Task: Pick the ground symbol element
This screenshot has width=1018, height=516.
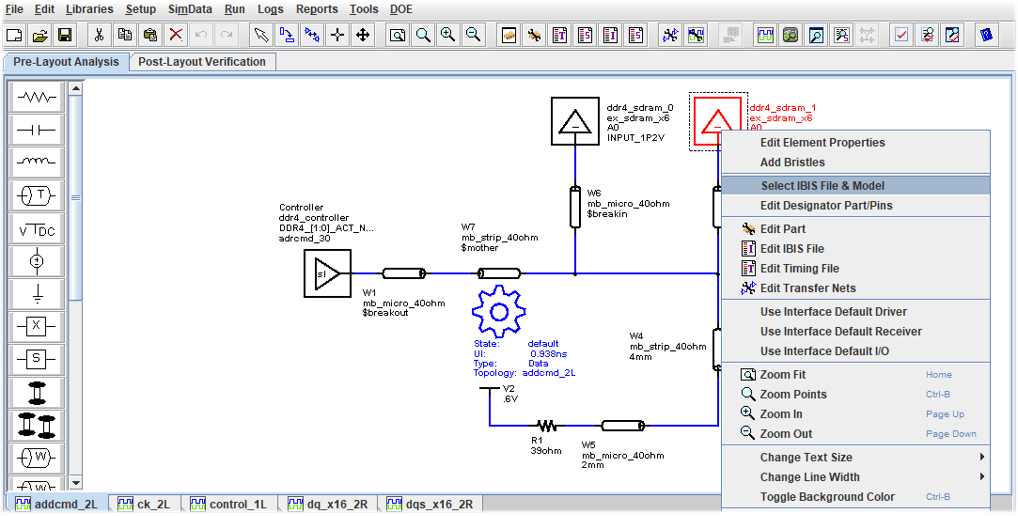Action: tap(37, 294)
